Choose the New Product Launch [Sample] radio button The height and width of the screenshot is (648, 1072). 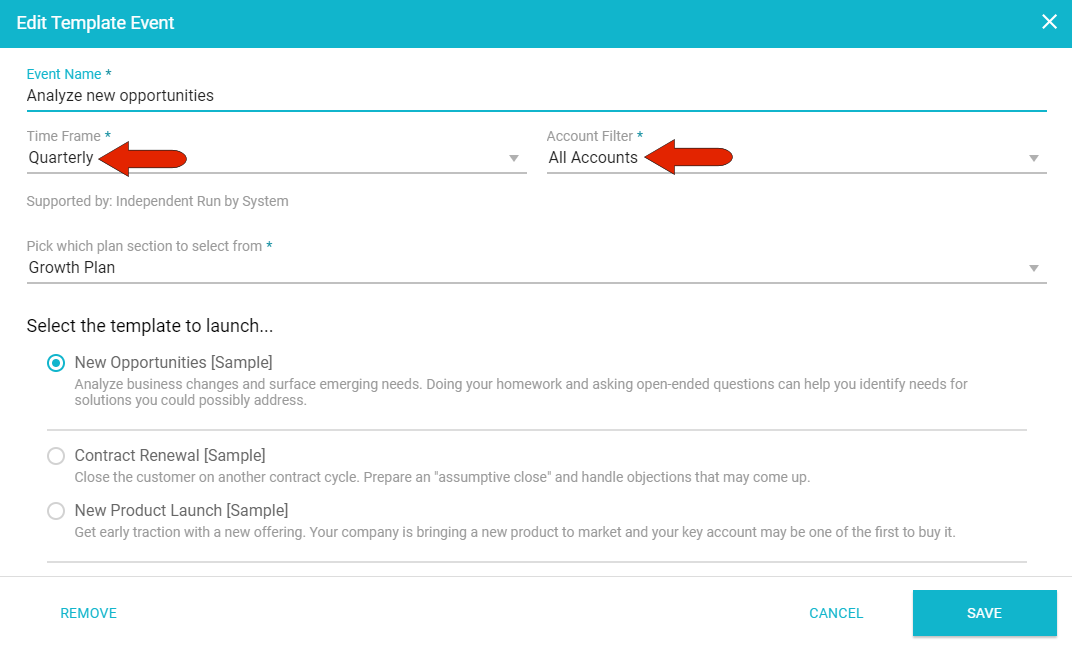(x=56, y=511)
